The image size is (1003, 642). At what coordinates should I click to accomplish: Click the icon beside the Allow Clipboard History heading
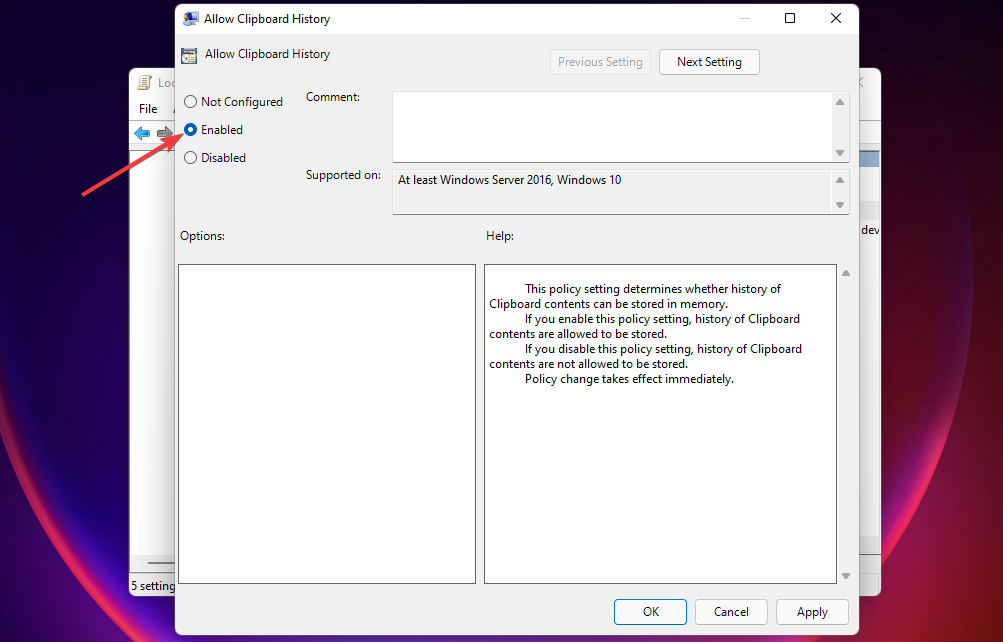coord(188,54)
